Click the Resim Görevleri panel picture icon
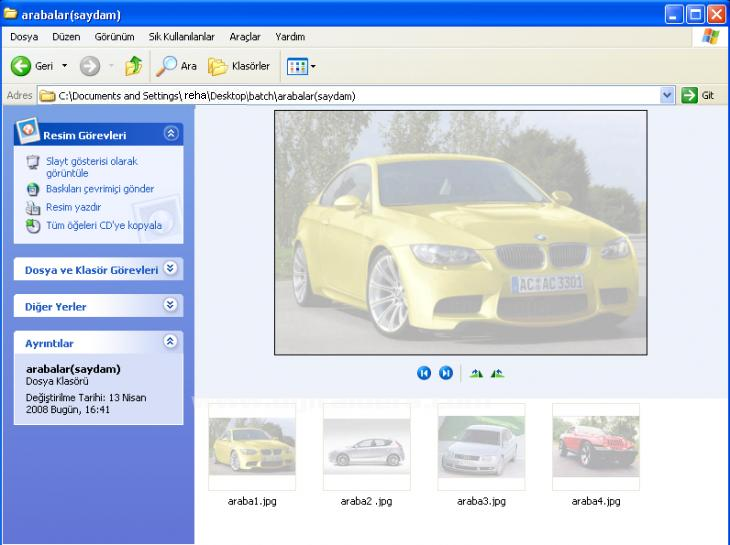Viewport: 730px width, 545px height. pos(27,130)
